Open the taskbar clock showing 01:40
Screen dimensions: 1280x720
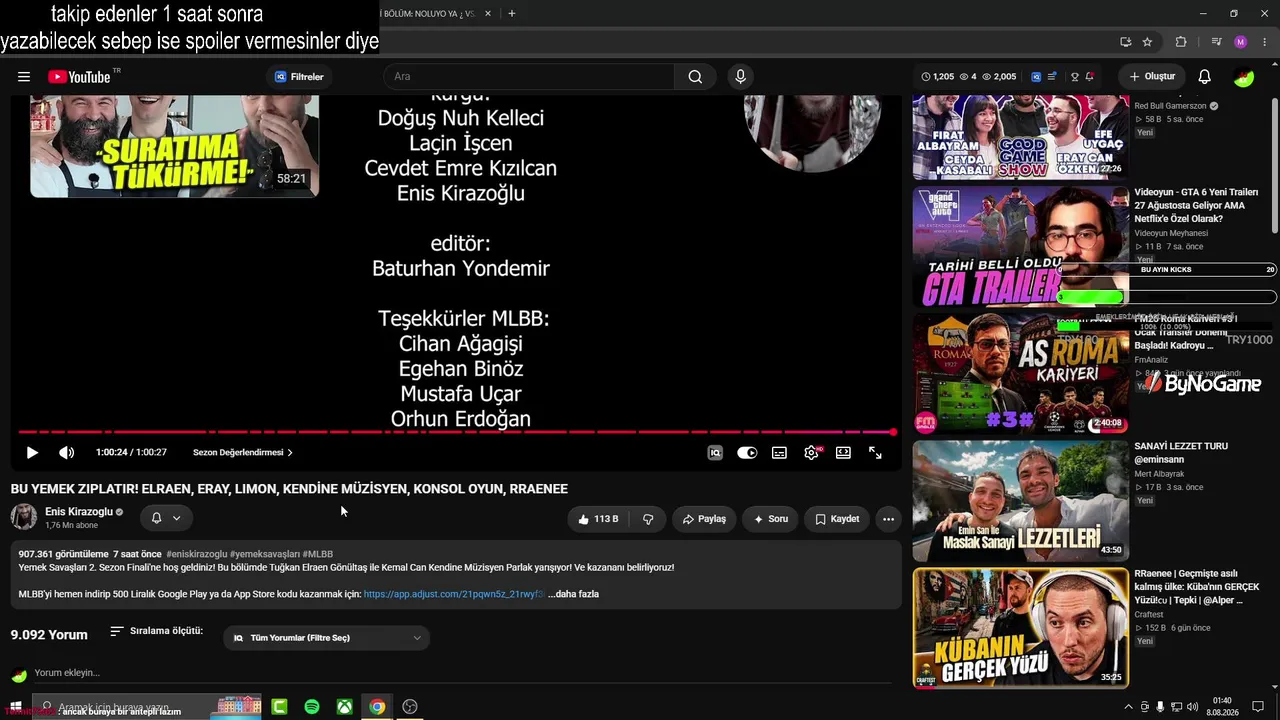(x=1222, y=707)
